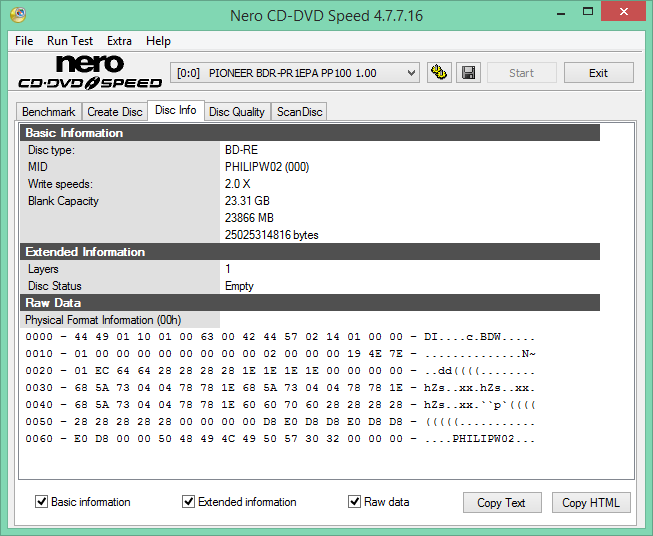Click the 23866 MB capacity value

coord(249,218)
